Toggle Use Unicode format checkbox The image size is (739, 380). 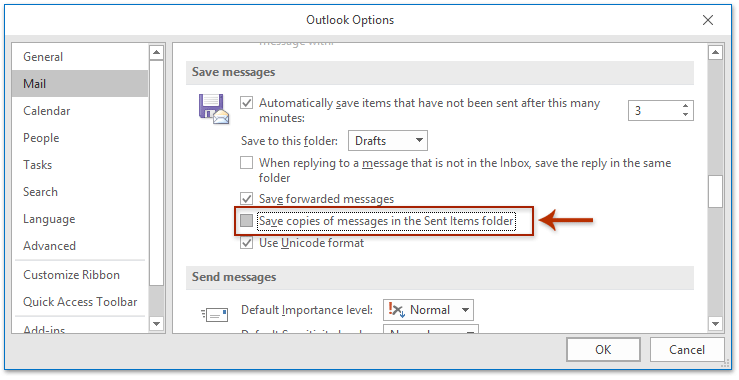[246, 243]
